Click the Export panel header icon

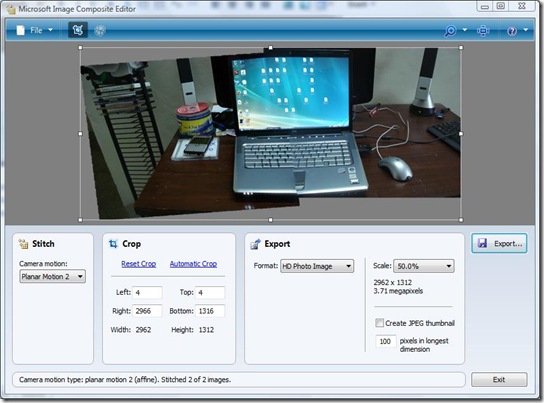[x=255, y=244]
